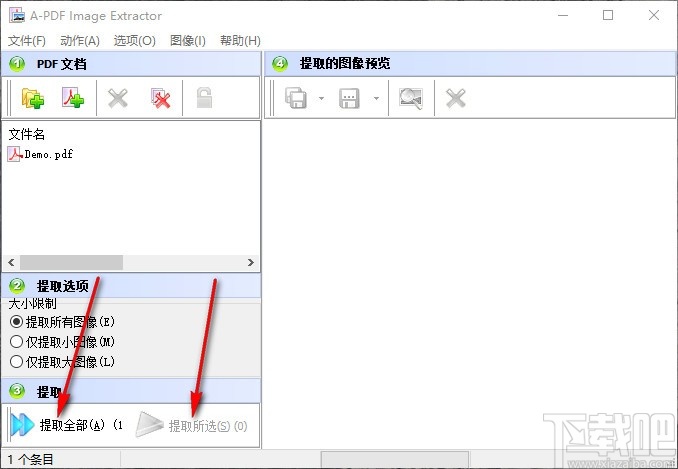Click the file list horizontal scrollbar thumb
Image resolution: width=678 pixels, height=469 pixels.
coord(71,262)
